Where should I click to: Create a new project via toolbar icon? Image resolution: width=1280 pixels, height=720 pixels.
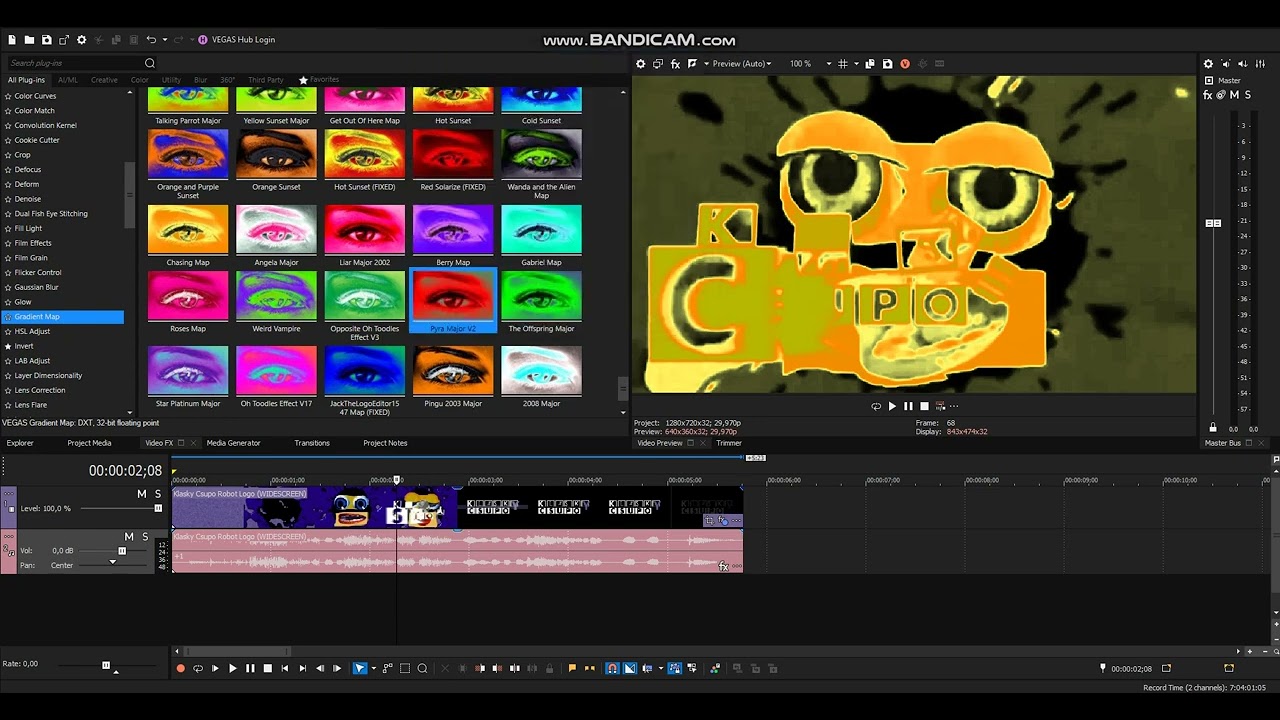pyautogui.click(x=12, y=40)
